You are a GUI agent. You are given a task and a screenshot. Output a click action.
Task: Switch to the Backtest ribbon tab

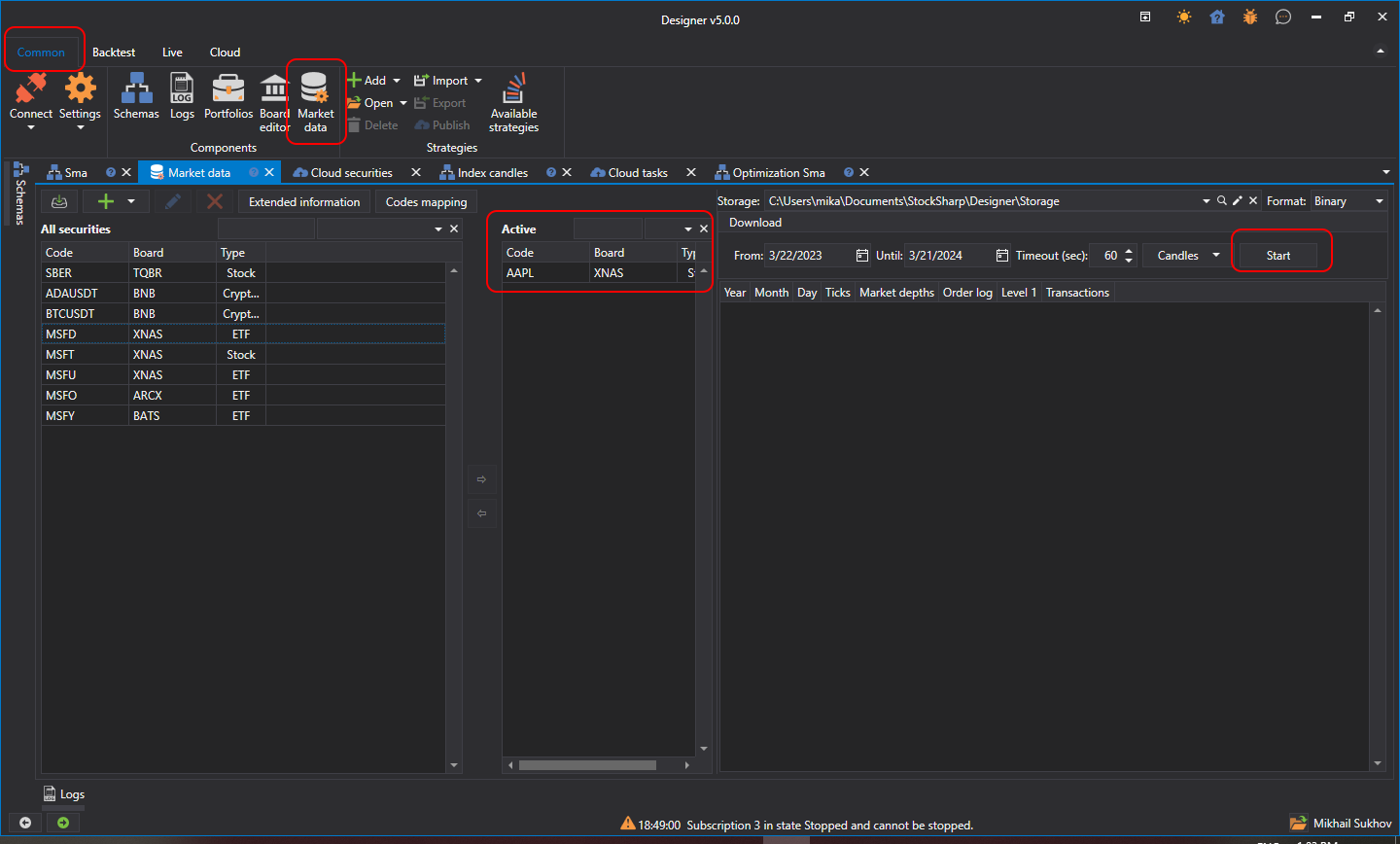tap(114, 53)
